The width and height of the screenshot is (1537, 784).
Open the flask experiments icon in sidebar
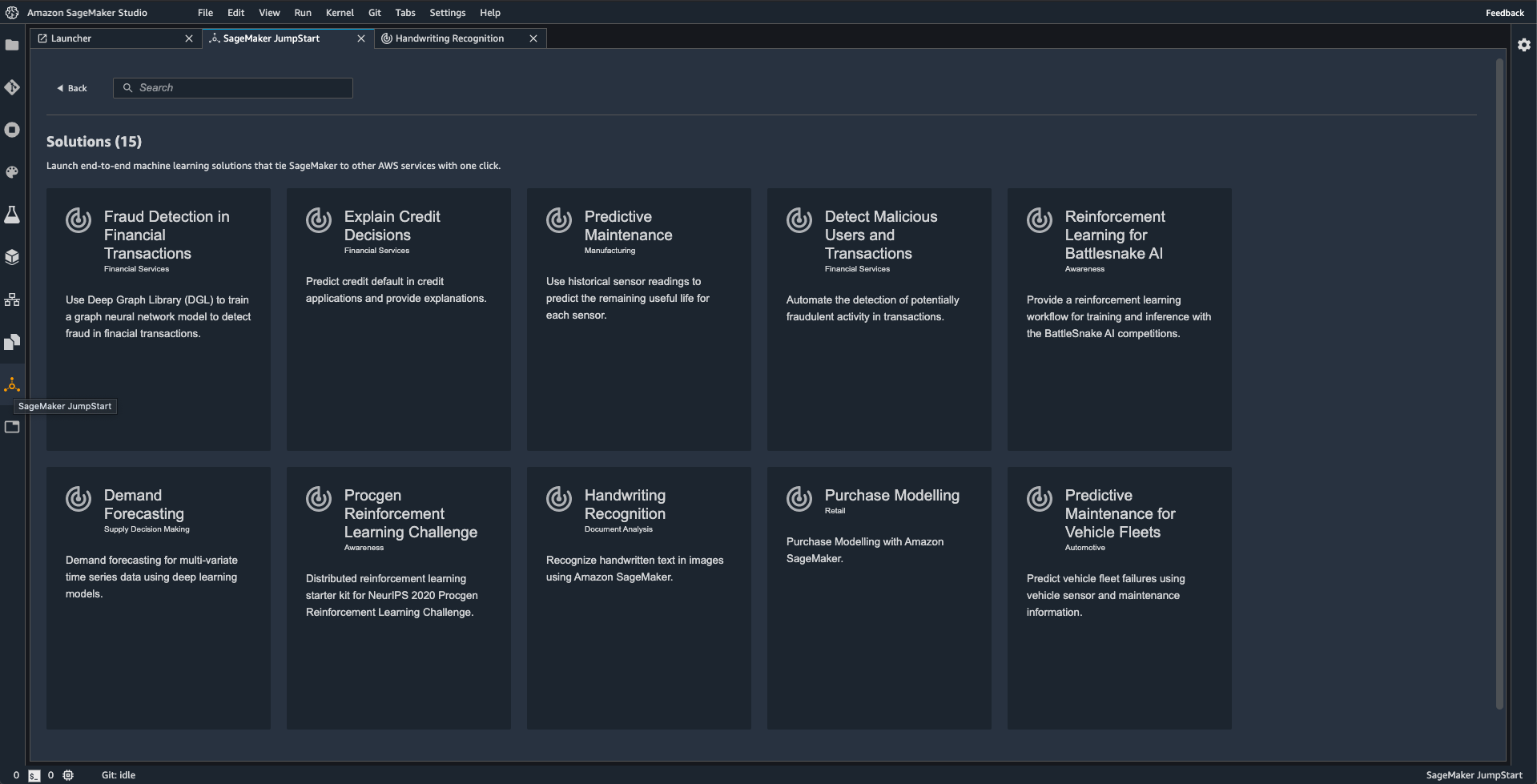point(12,215)
